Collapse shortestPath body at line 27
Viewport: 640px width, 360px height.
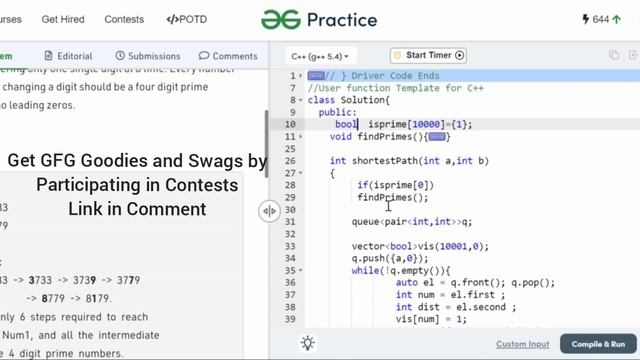point(301,173)
